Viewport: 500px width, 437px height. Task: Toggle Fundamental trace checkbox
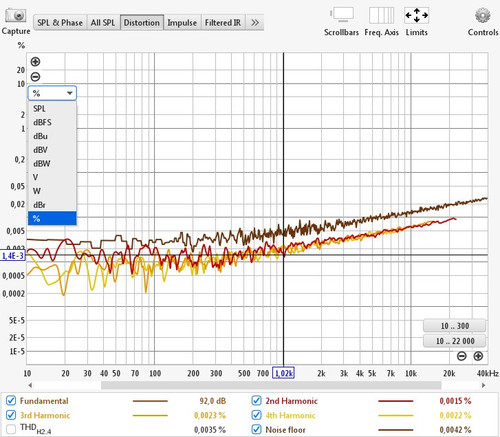pos(11,401)
